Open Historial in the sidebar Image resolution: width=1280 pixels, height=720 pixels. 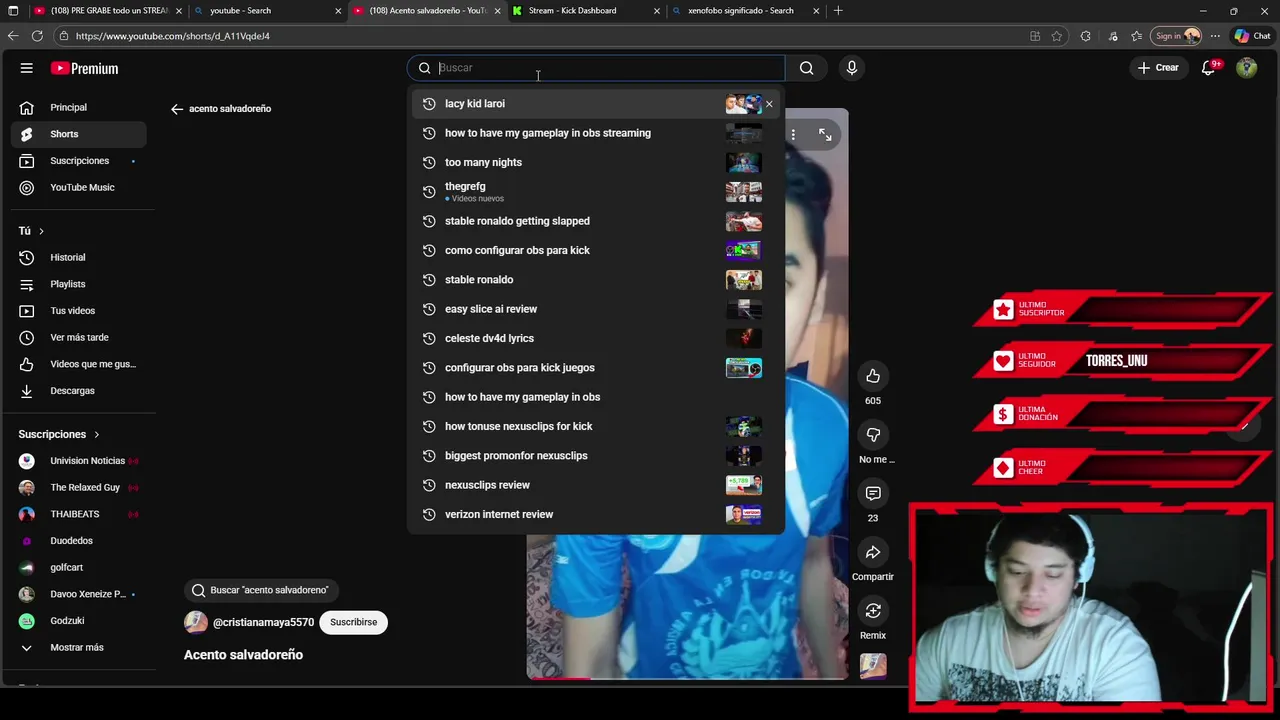point(78,257)
